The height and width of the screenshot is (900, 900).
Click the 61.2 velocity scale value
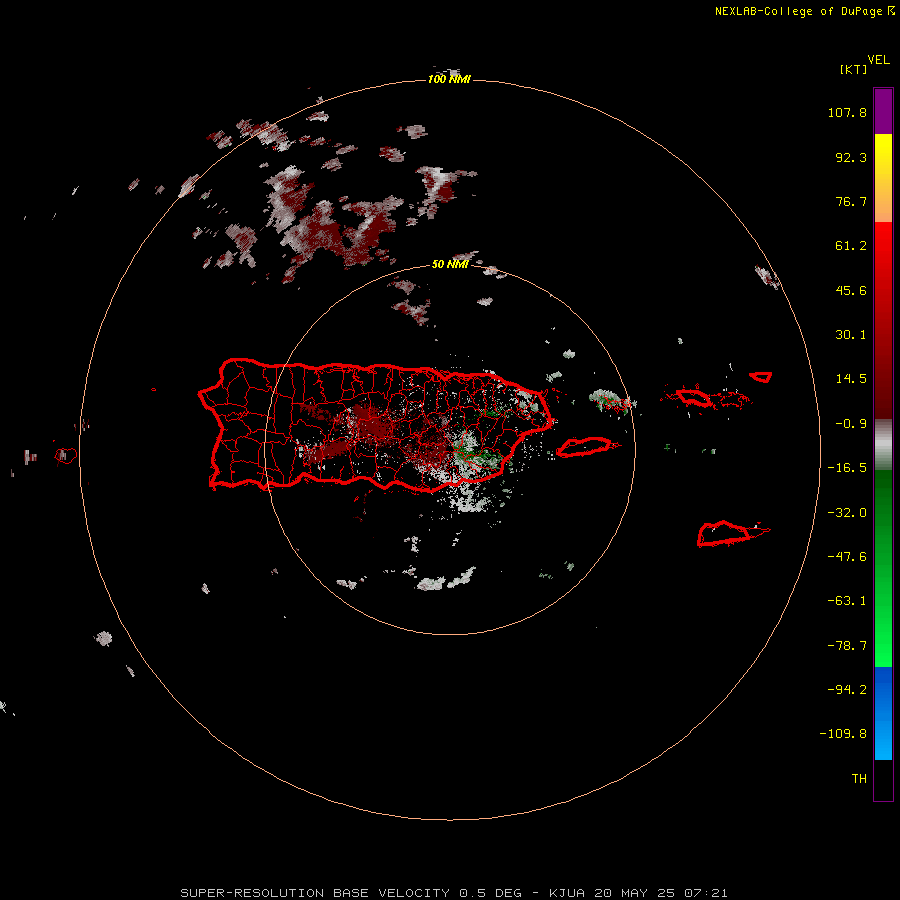point(851,246)
